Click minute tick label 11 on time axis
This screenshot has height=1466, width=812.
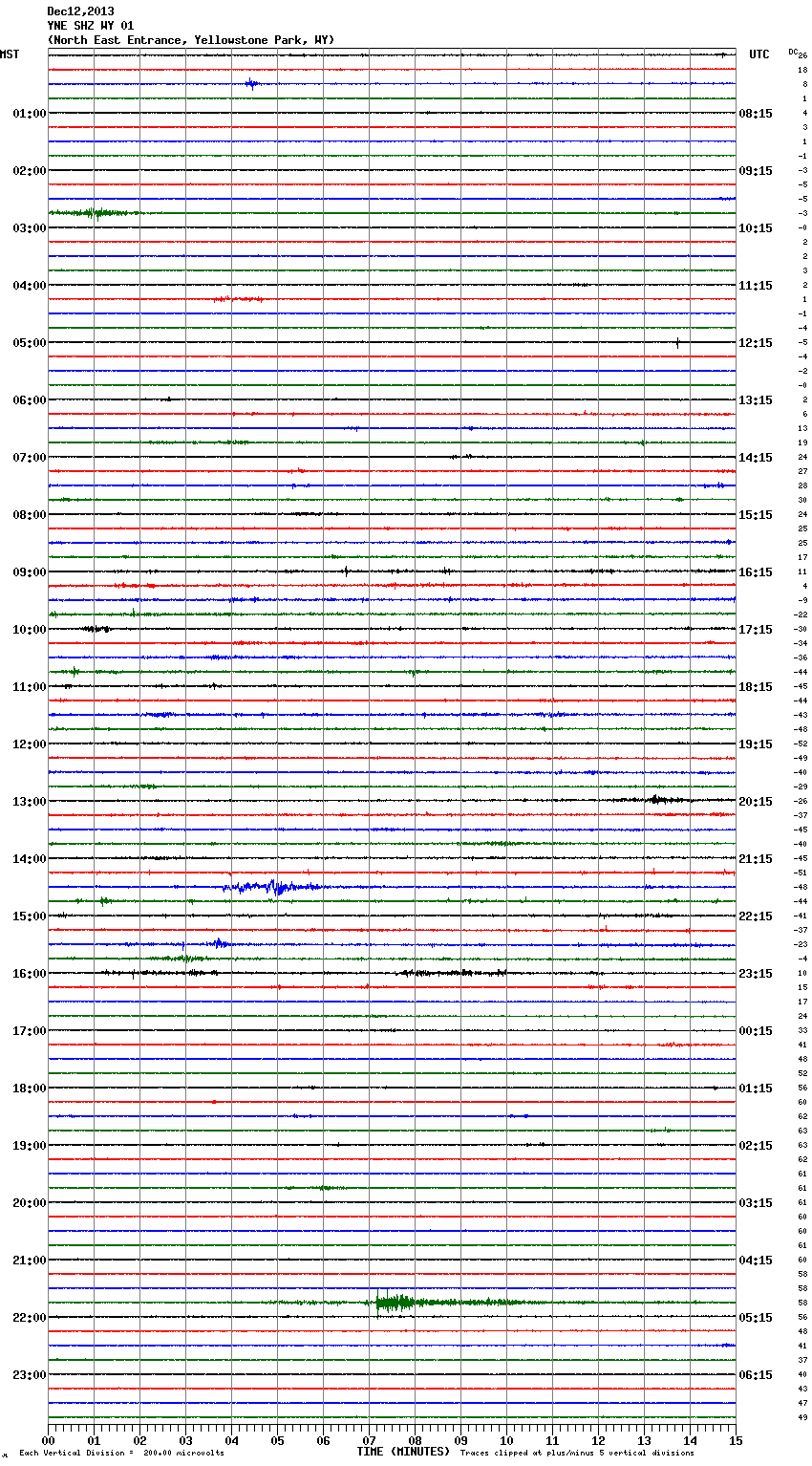552,1440
